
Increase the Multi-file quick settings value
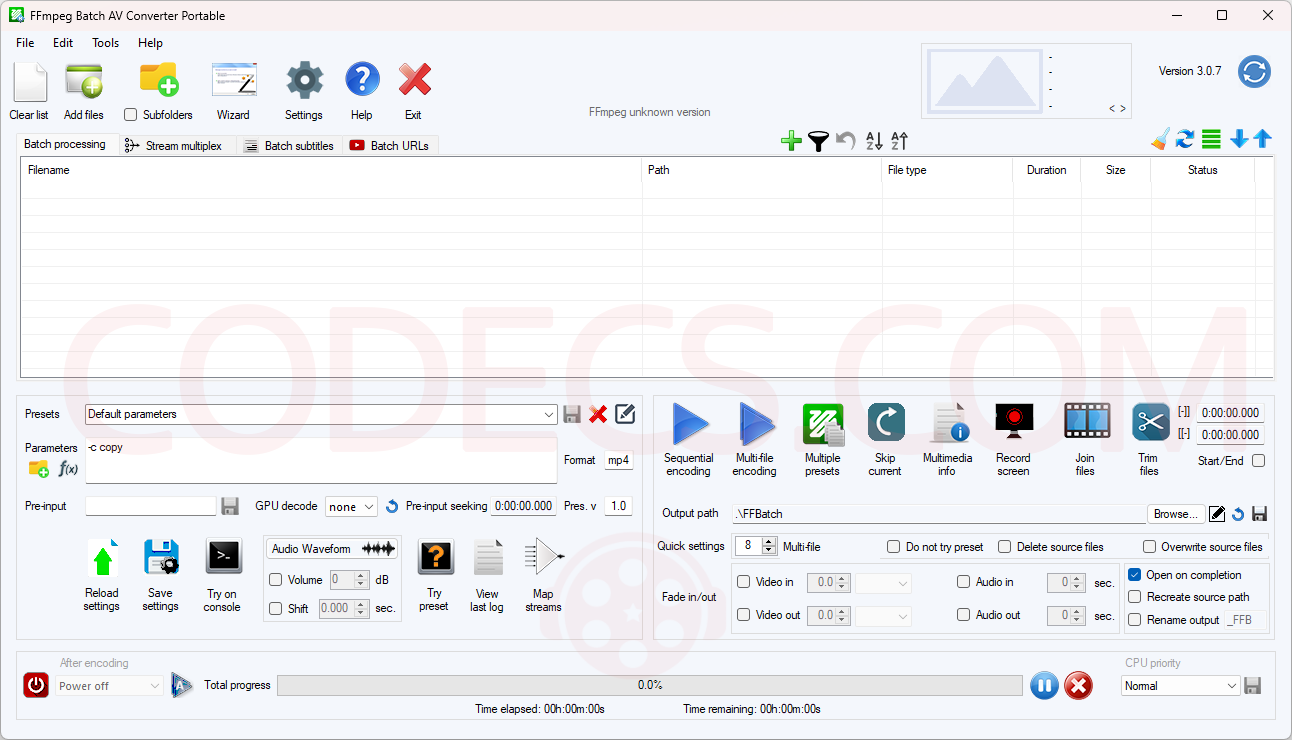(769, 542)
